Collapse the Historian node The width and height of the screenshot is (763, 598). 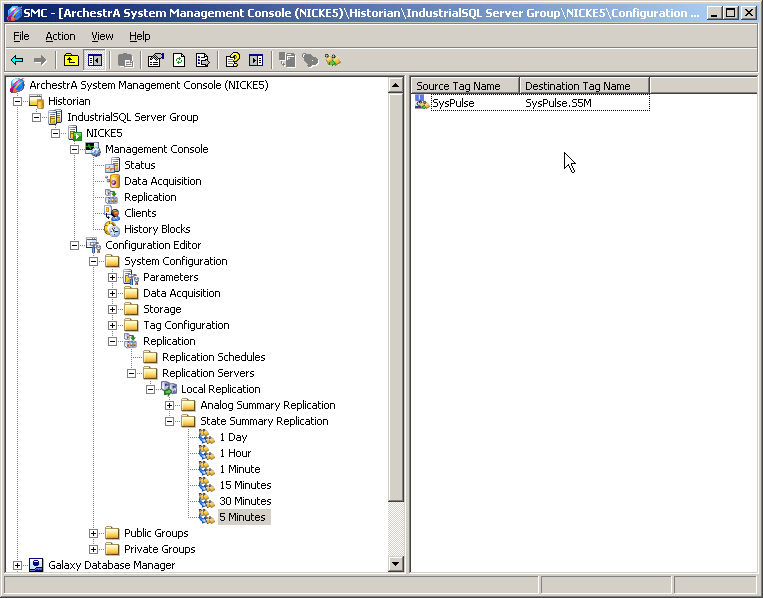pyautogui.click(x=18, y=101)
